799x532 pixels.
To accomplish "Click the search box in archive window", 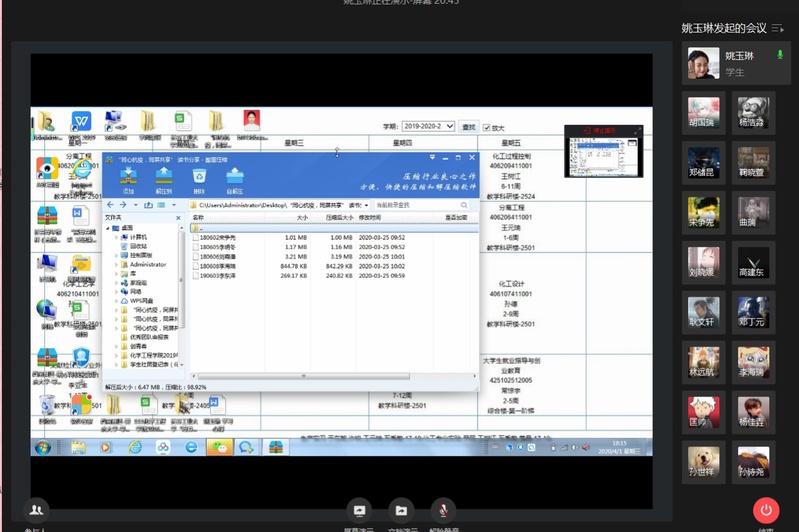I will pos(418,204).
